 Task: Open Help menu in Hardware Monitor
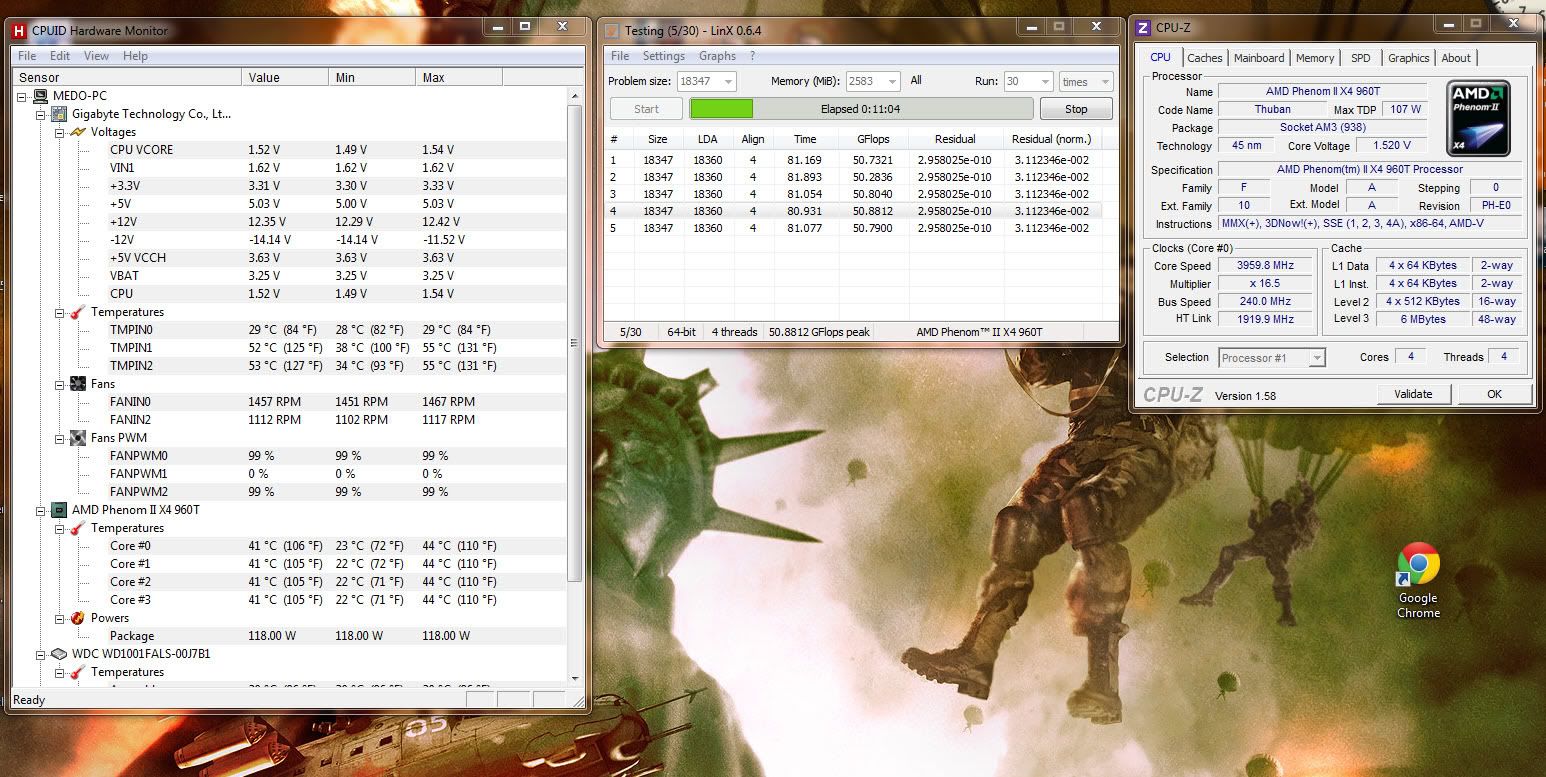tap(135, 56)
